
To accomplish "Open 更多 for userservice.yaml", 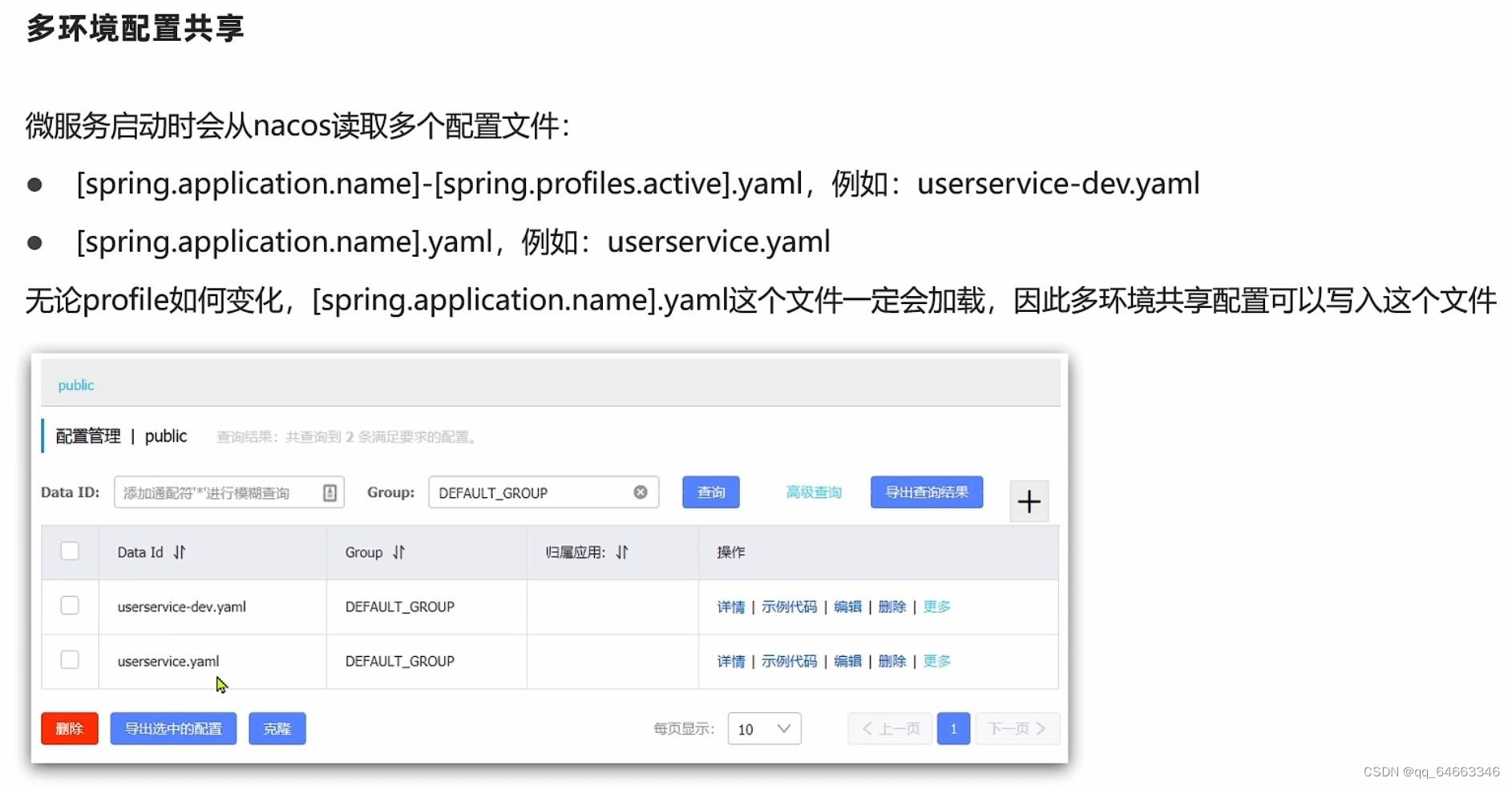I will pyautogui.click(x=936, y=662).
